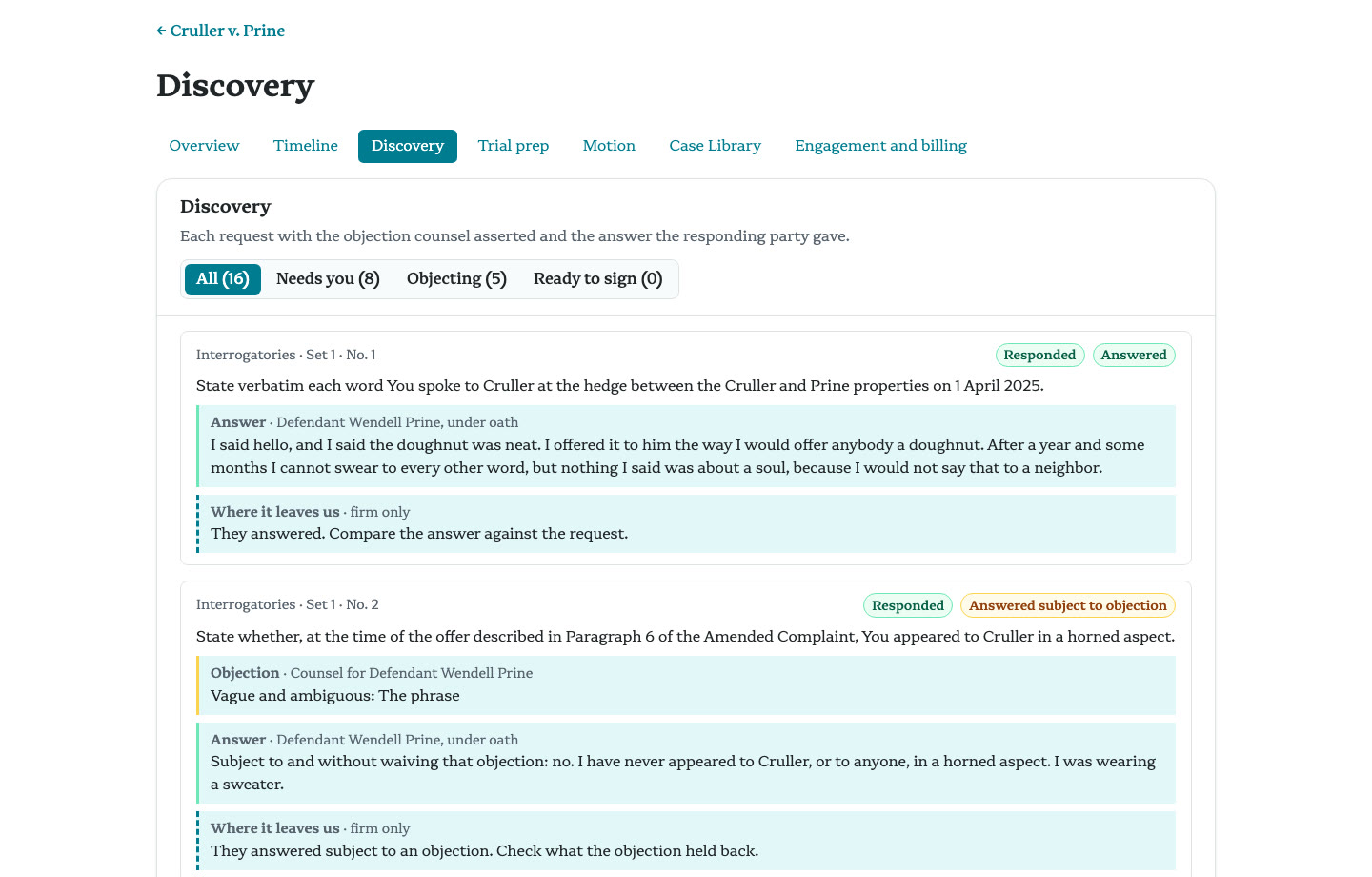Viewport: 1372px width, 877px height.
Task: Click the Responded badge on Interrogatory No. 2
Action: point(908,605)
